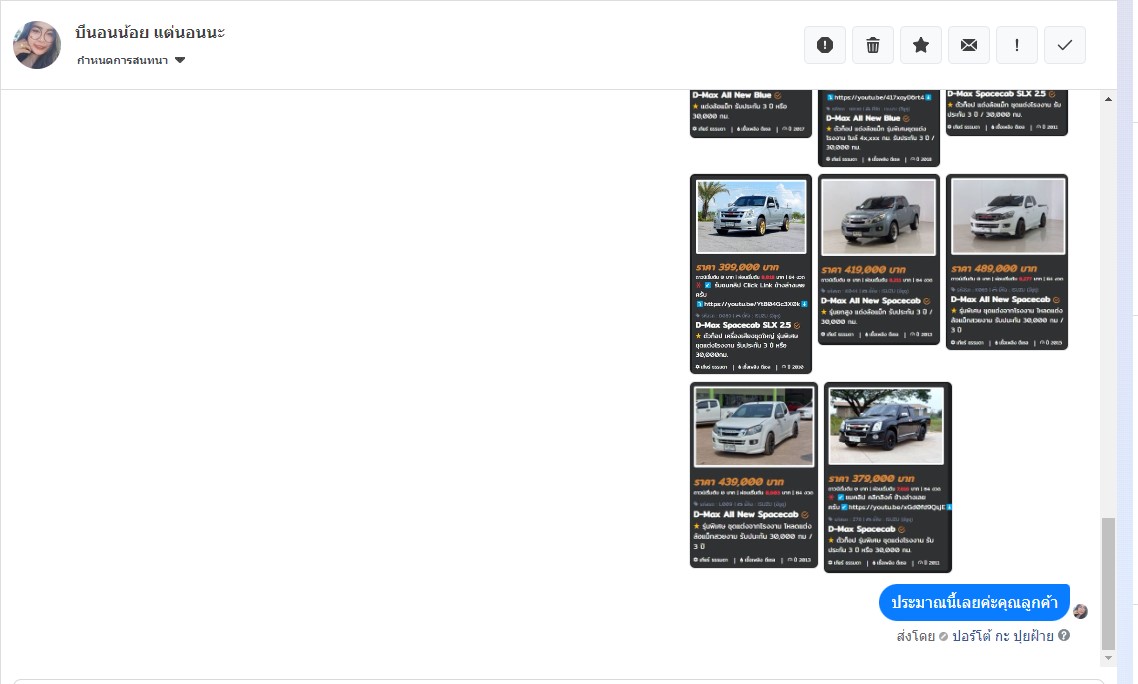Open the กำหนดการสนทนา dropdown
Screen dimensions: 1138x684
click(x=131, y=60)
